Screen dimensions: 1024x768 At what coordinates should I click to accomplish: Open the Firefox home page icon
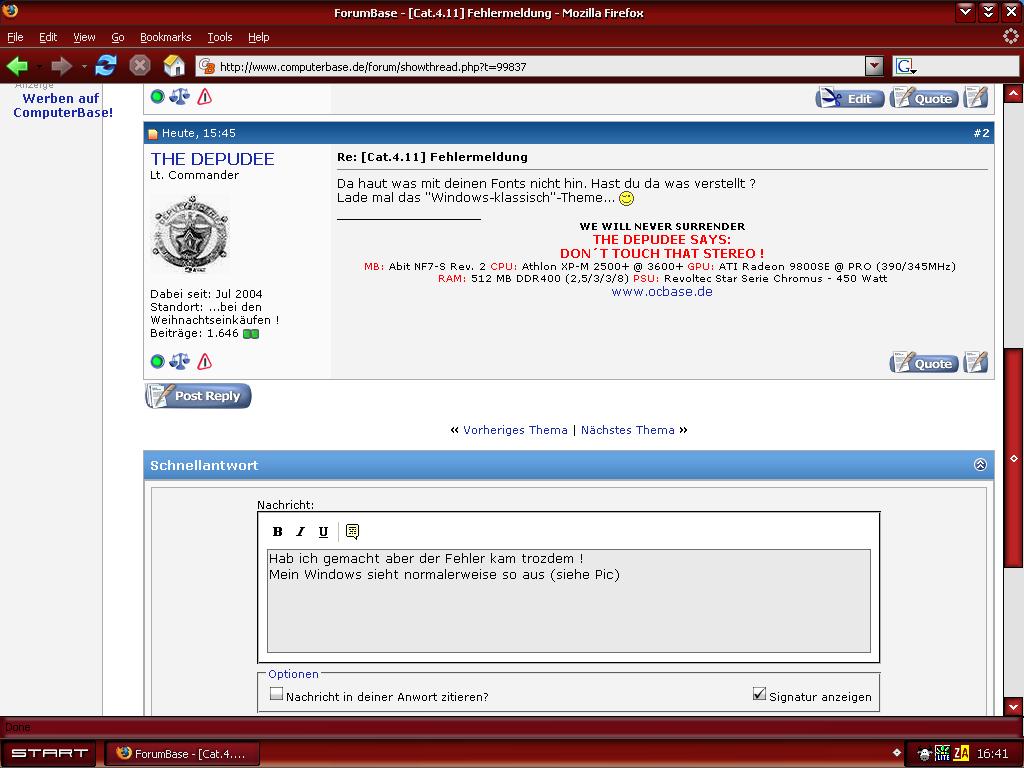tap(174, 65)
